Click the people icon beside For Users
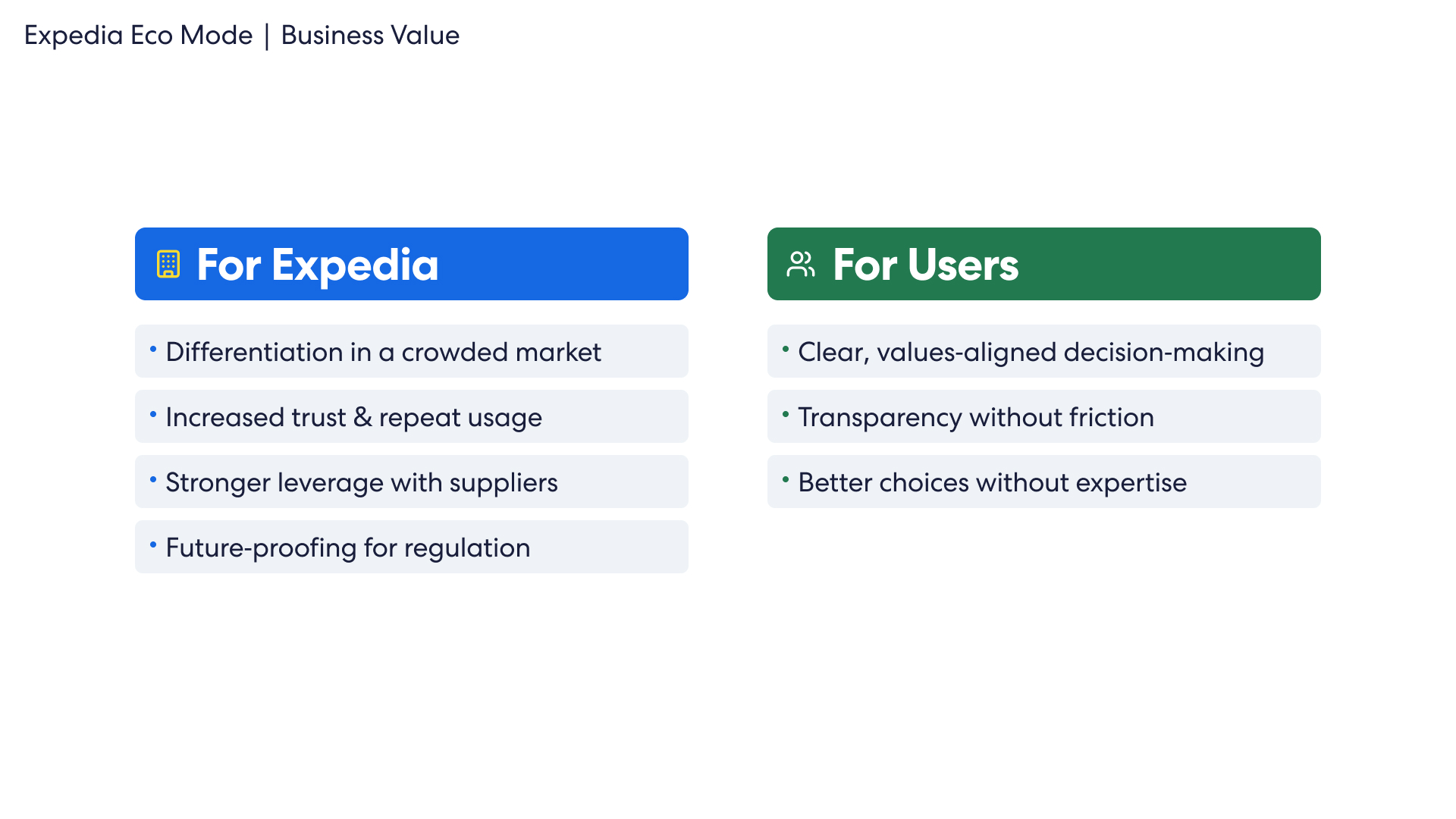This screenshot has height=819, width=1456. (x=801, y=264)
